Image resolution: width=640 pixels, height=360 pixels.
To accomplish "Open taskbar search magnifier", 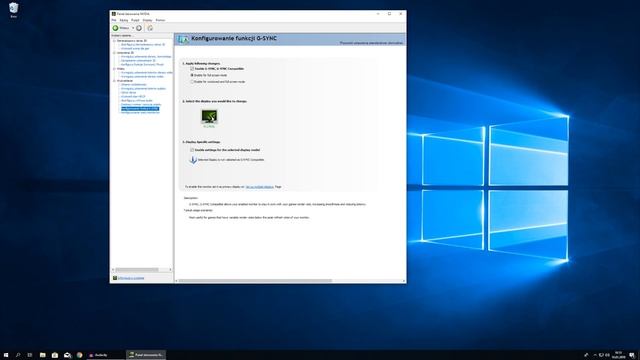I will pyautogui.click(x=18, y=355).
